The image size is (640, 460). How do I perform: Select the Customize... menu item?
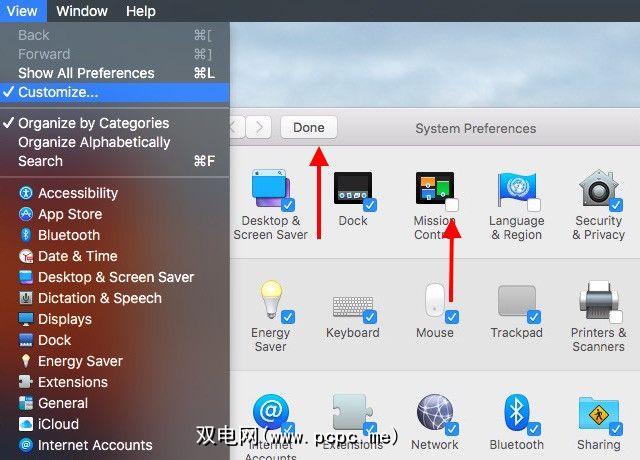coord(115,92)
